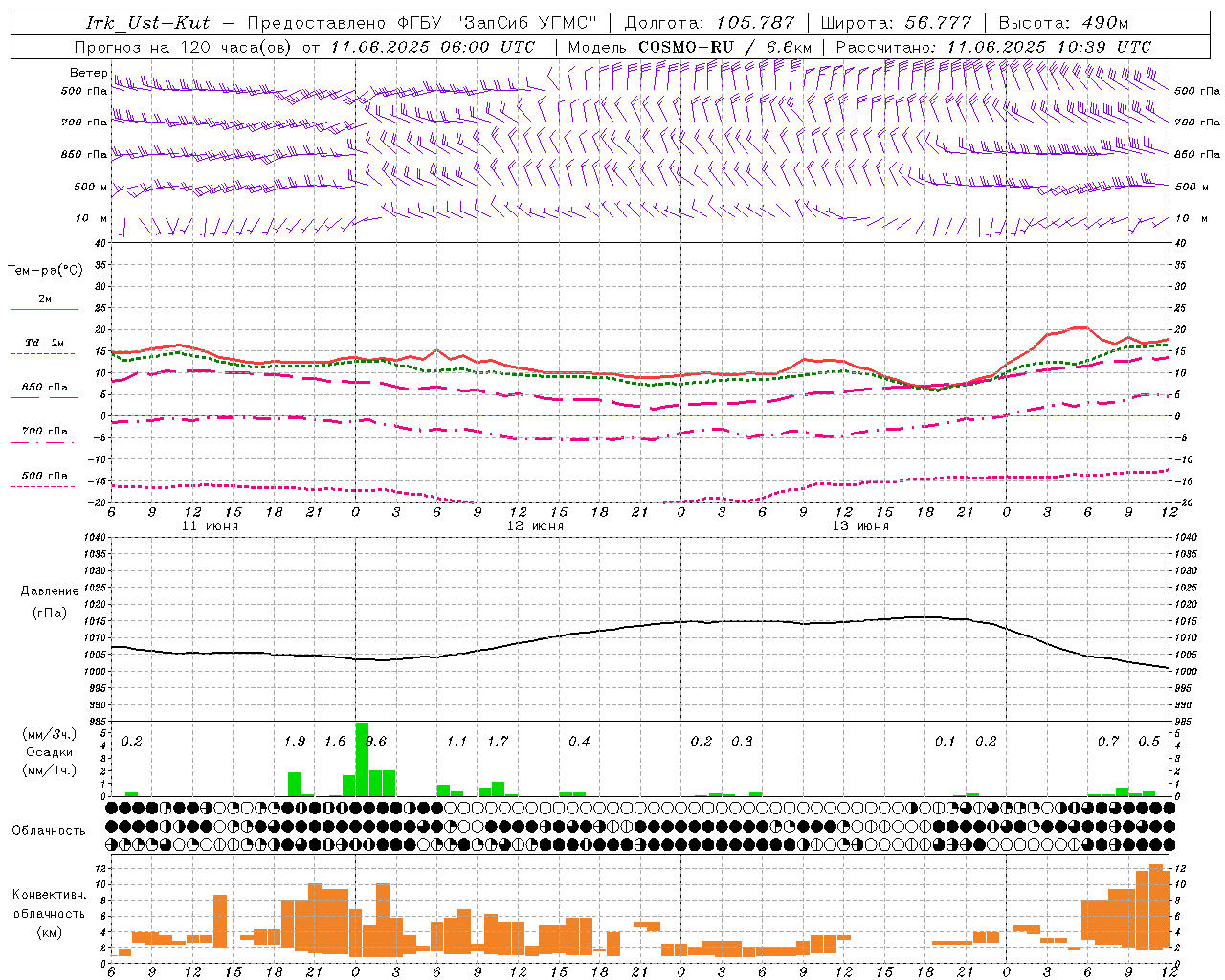Click the Рассчитано: 11.06.2025 10:39 UTC timestamp
This screenshot has height=980, width=1225.
993,47
